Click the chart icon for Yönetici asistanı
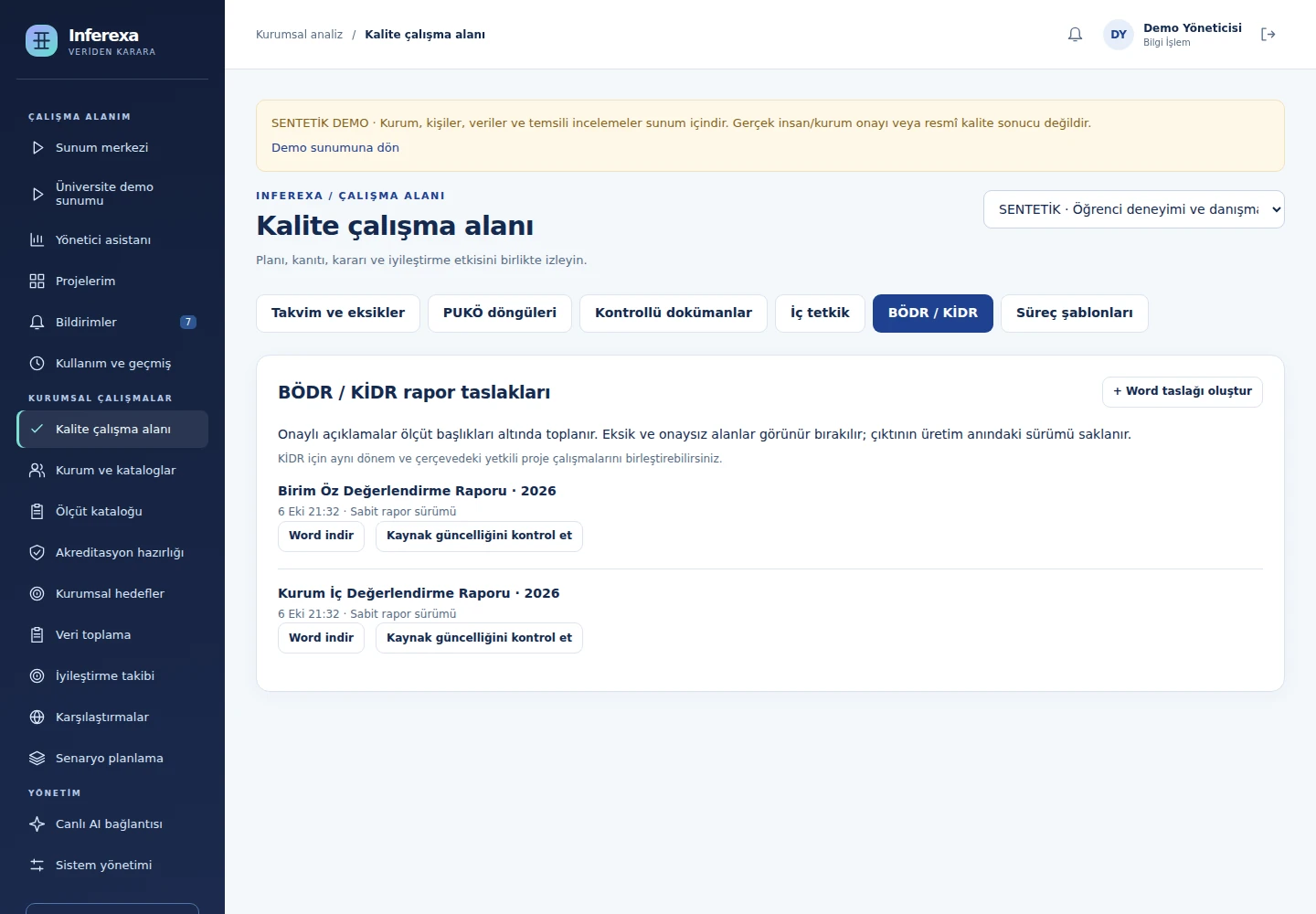 pyautogui.click(x=37, y=240)
